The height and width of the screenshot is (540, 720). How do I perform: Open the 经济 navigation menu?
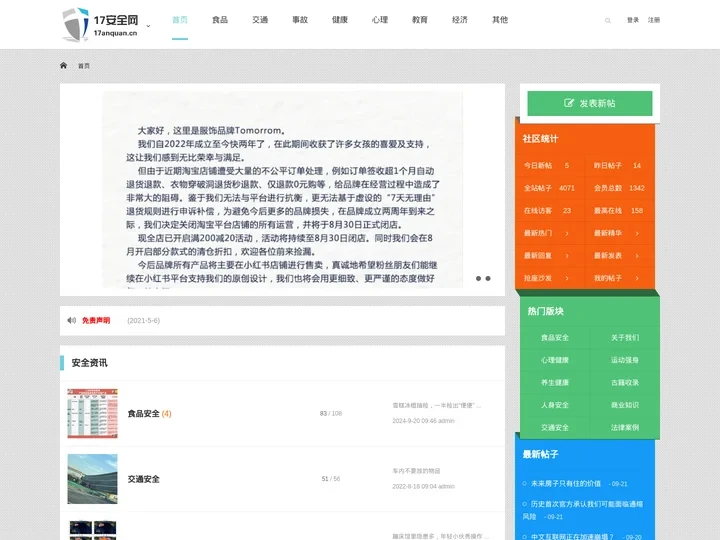pyautogui.click(x=460, y=20)
